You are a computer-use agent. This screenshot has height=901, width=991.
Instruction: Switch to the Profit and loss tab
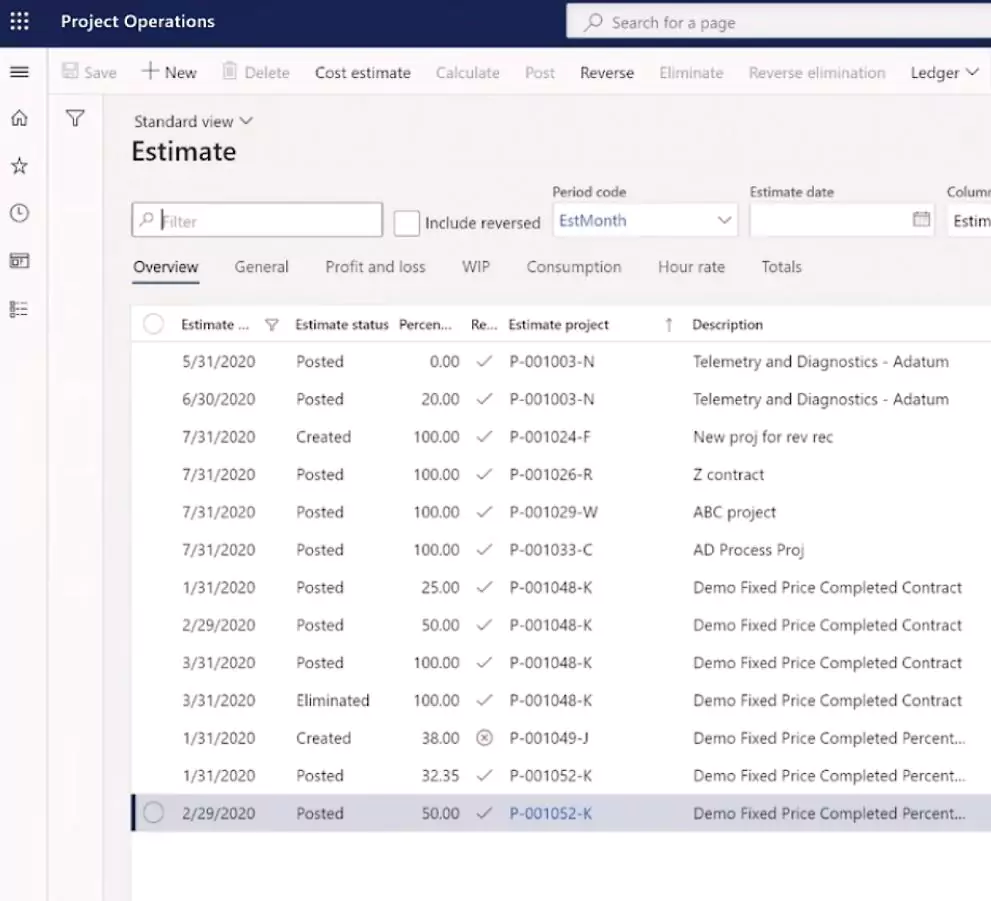375,267
